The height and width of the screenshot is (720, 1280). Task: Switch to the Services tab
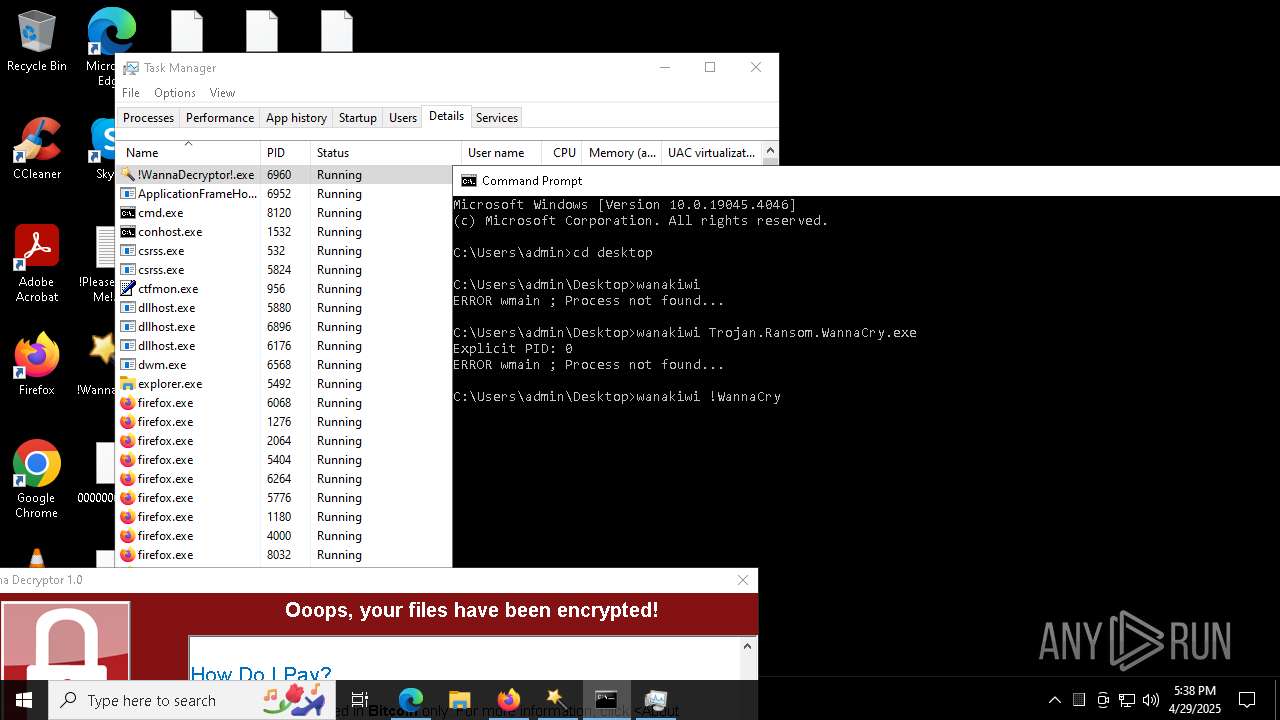pos(497,118)
